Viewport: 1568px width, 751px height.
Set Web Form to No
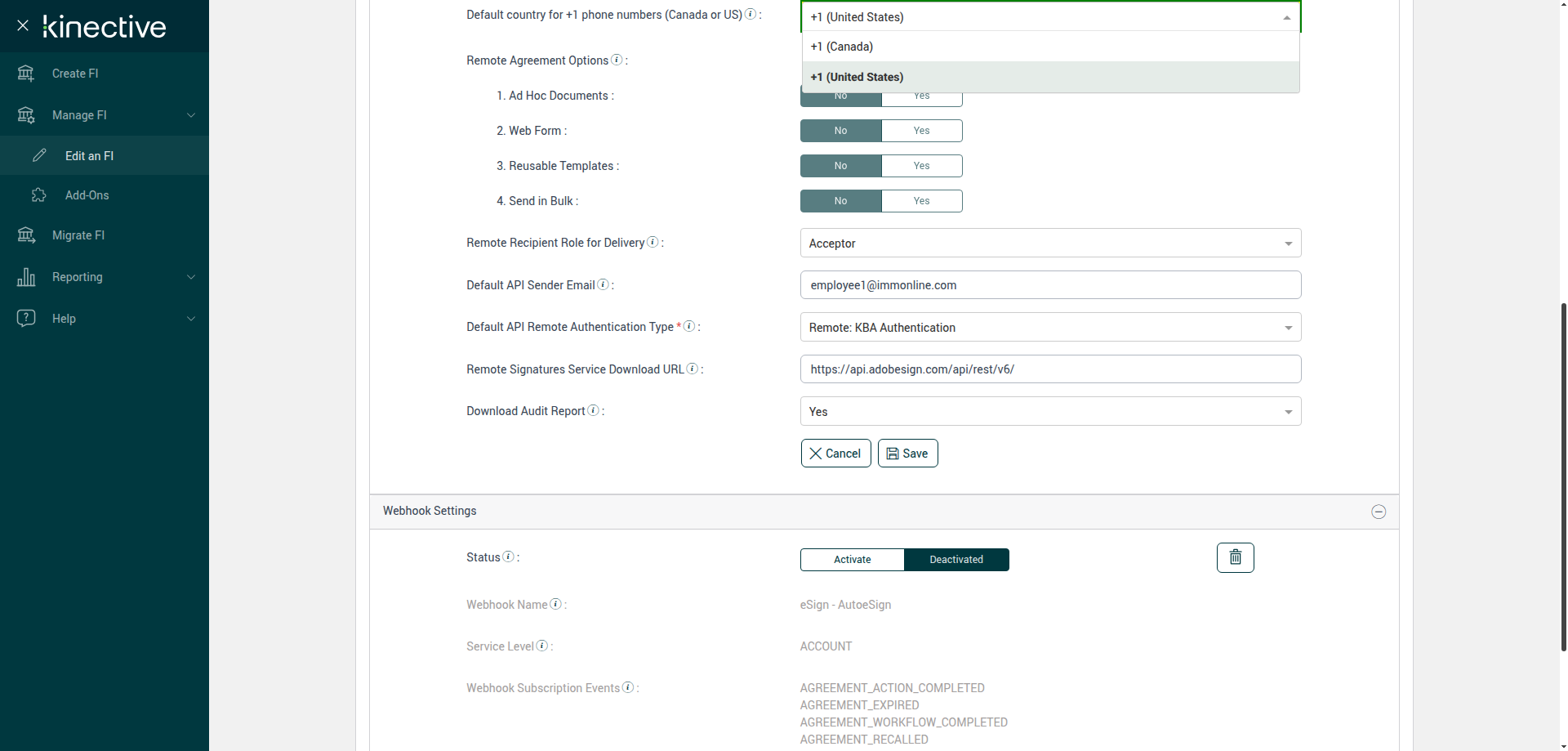point(841,131)
